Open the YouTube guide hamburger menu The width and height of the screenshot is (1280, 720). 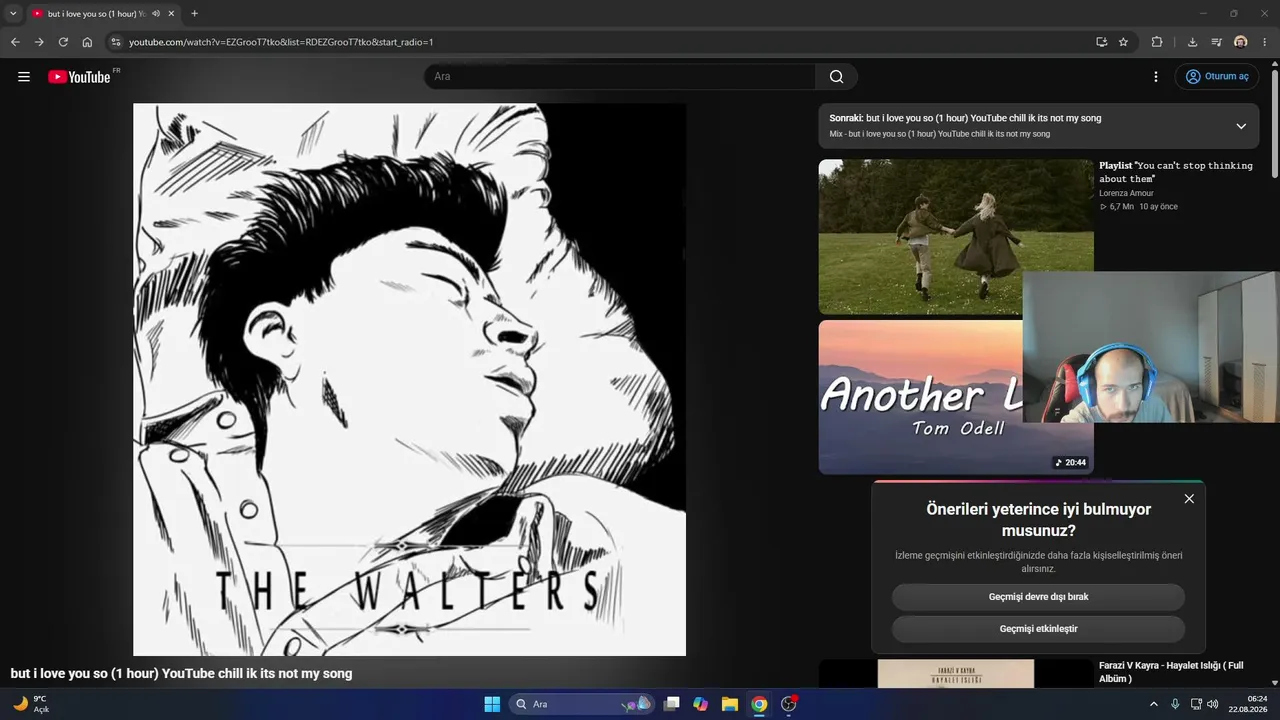pyautogui.click(x=24, y=77)
